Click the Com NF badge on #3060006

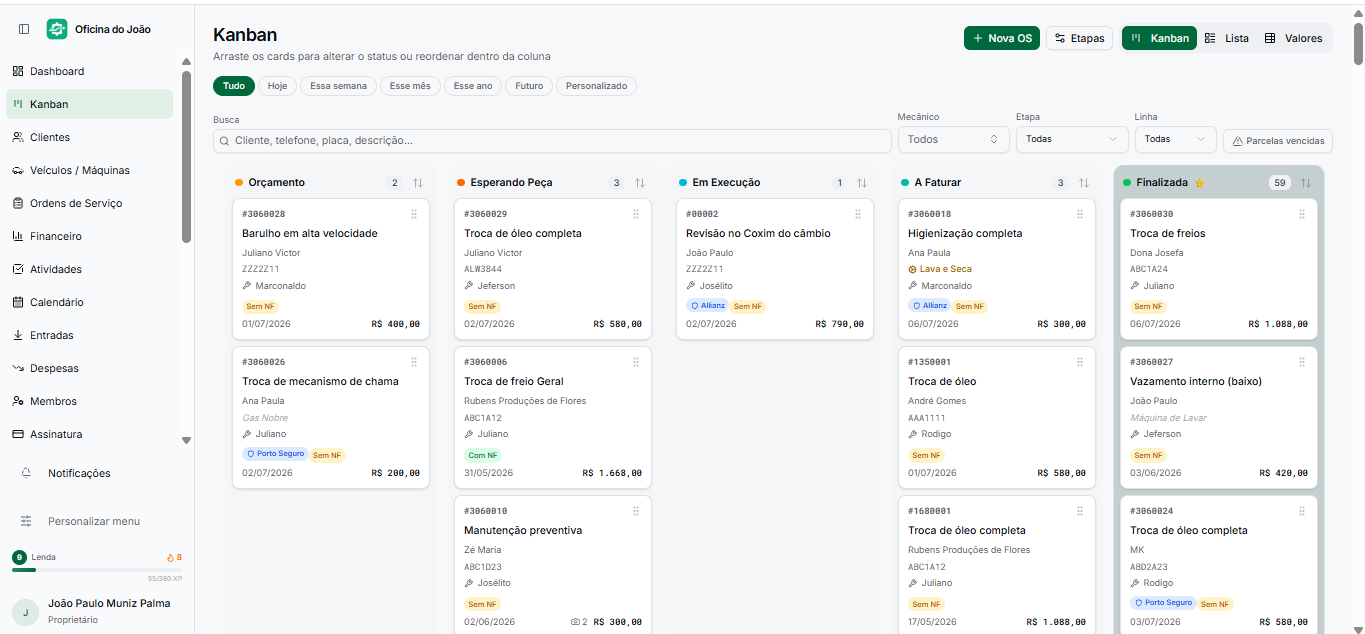pyautogui.click(x=482, y=455)
